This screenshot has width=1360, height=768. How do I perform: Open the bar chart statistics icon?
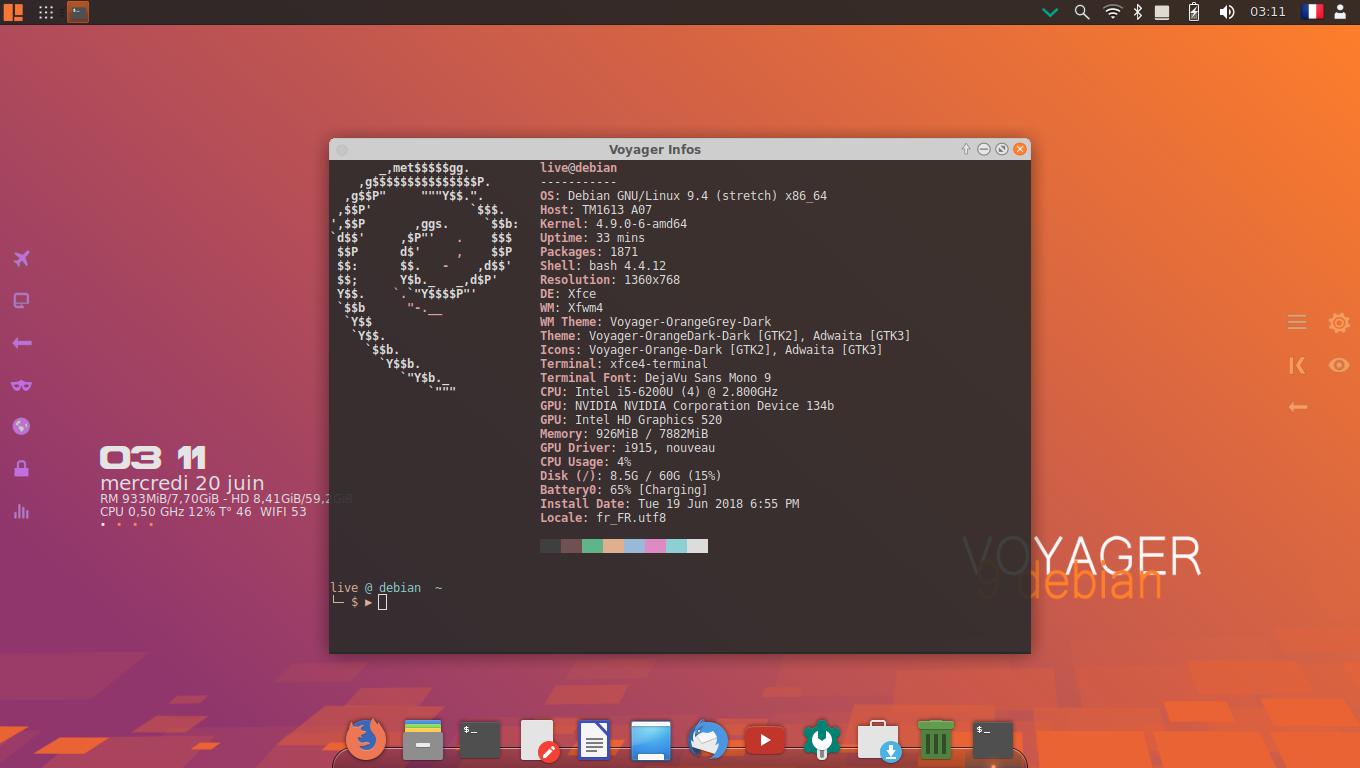21,511
